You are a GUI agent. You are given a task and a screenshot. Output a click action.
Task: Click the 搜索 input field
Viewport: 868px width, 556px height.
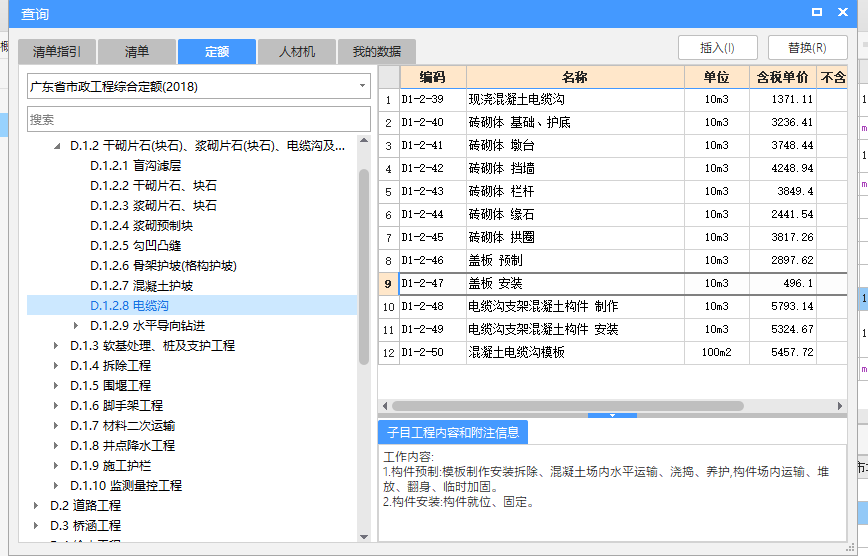[x=199, y=120]
